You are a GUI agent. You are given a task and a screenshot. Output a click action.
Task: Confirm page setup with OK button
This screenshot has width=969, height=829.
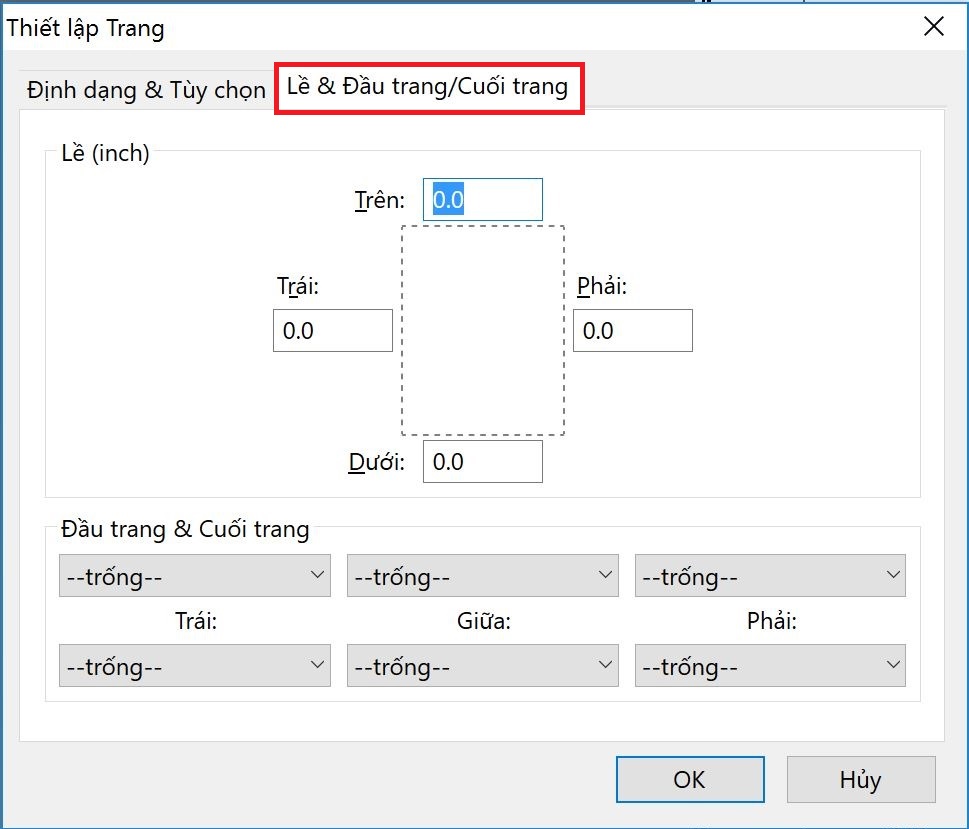(x=690, y=779)
